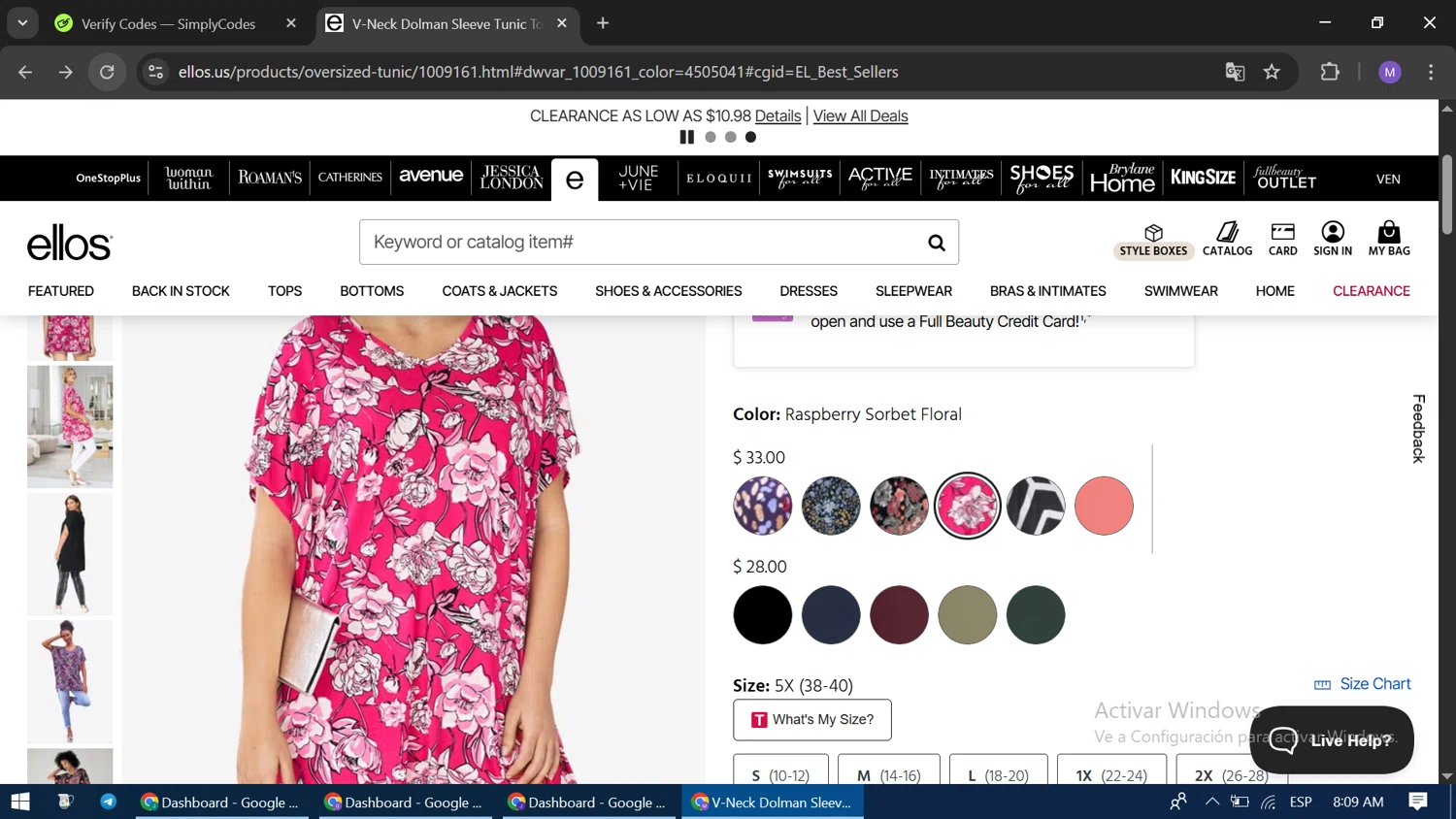Screen dimensions: 1456x819
Task: Select the Shoes for All logo
Action: (x=1042, y=178)
